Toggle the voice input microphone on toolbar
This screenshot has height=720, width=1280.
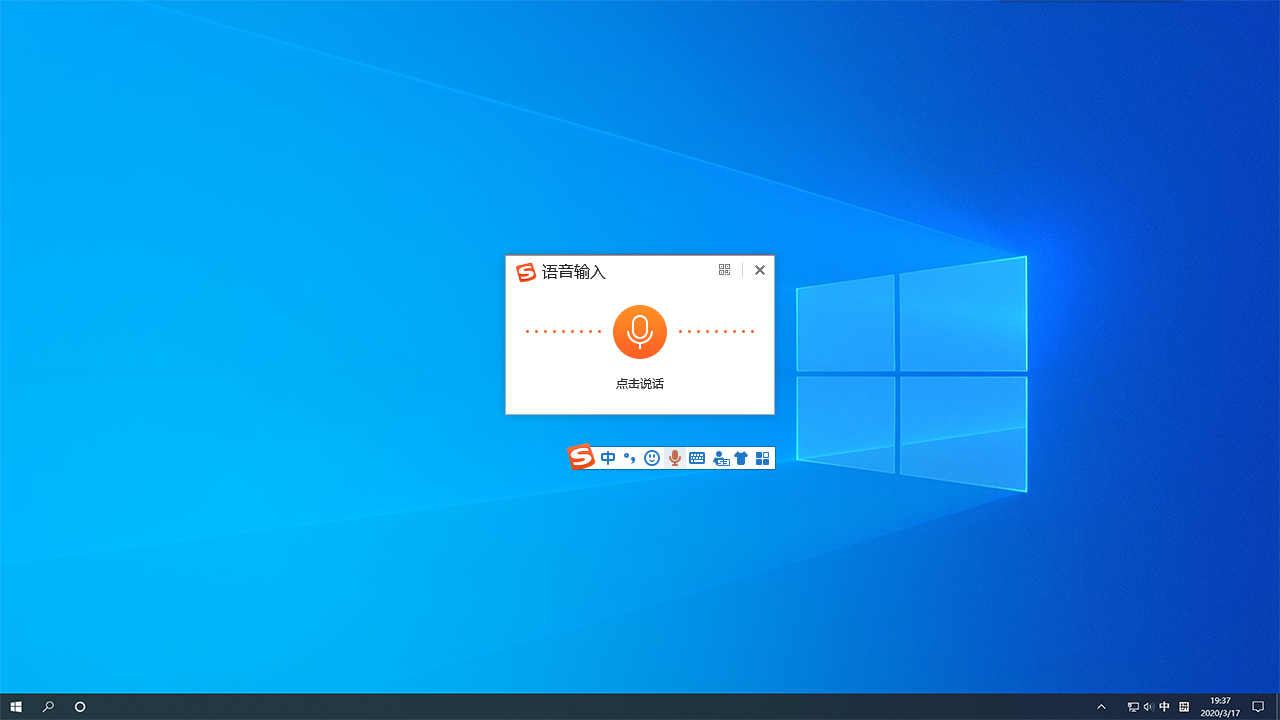675,458
